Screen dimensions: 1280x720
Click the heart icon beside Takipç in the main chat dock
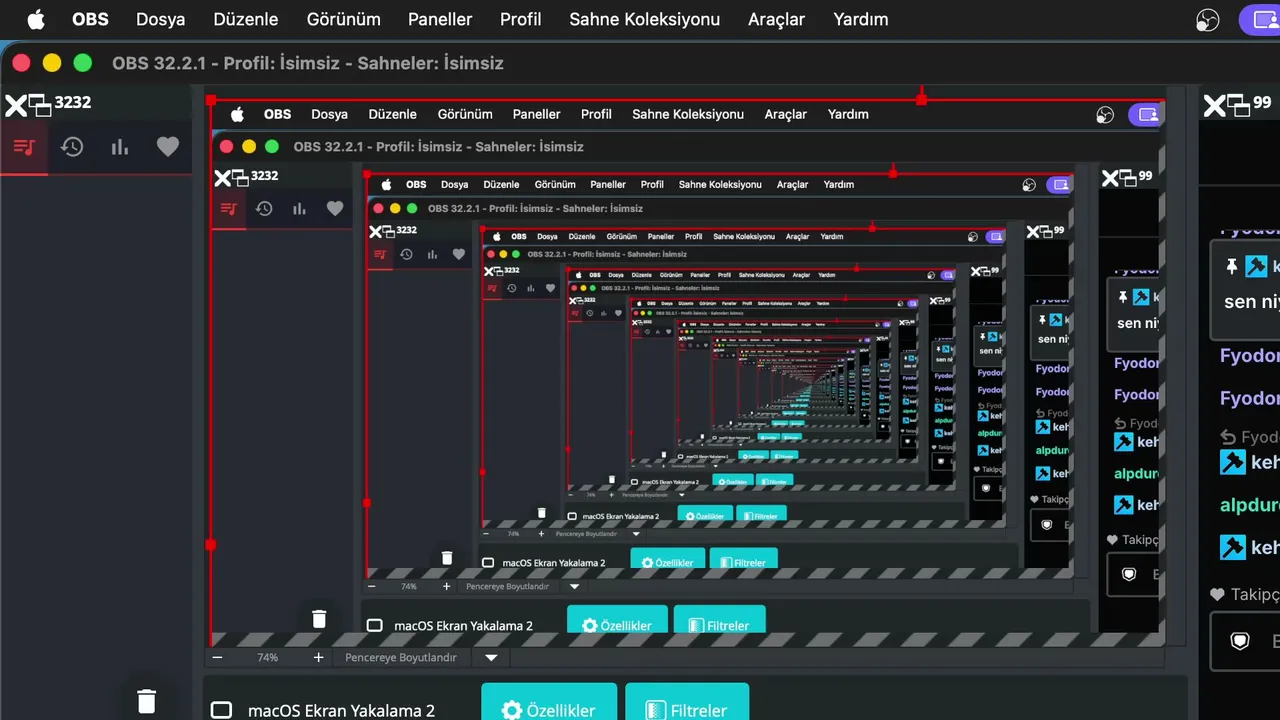1217,594
